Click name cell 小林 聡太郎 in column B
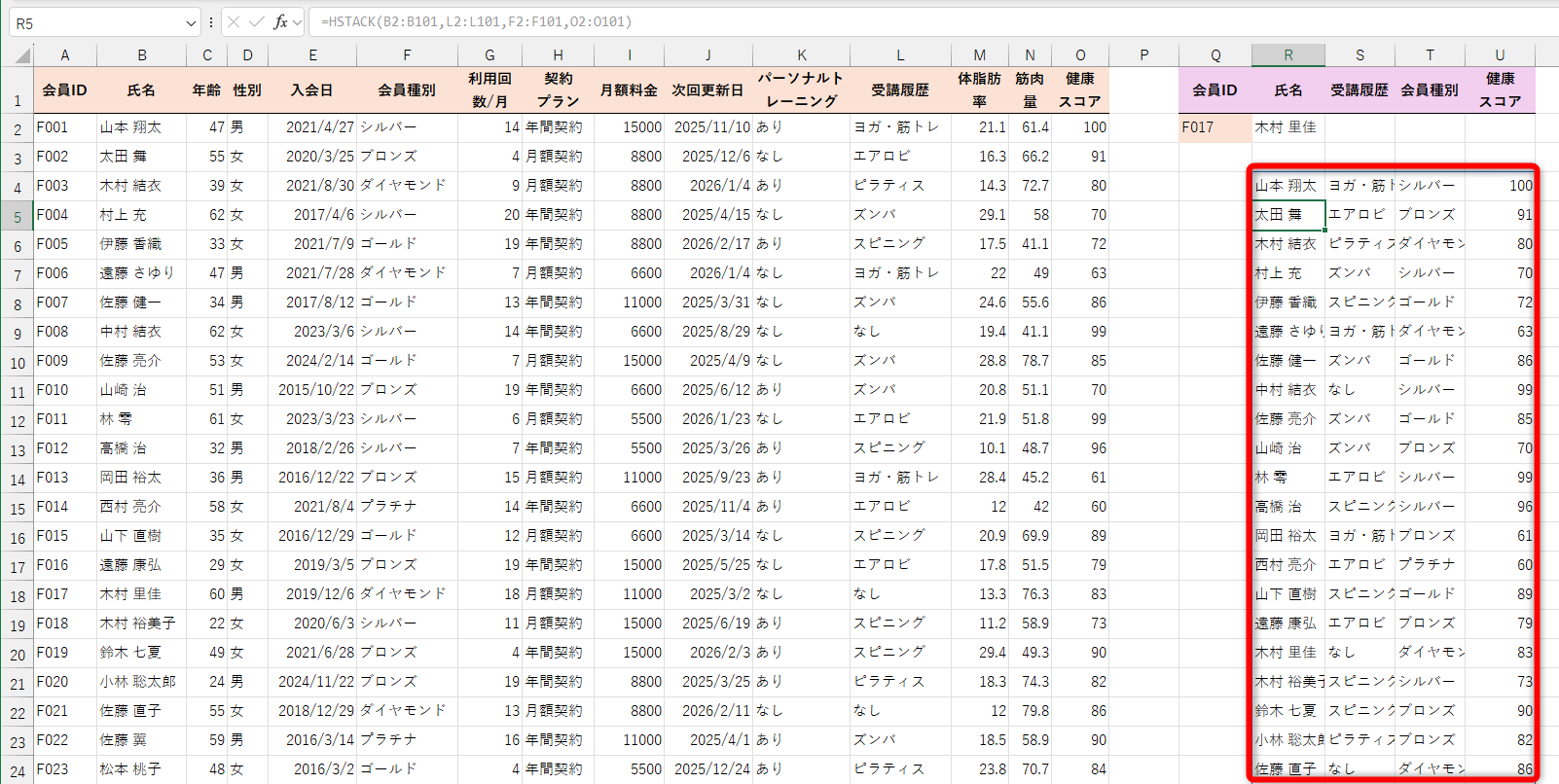The image size is (1559, 784). point(141,682)
